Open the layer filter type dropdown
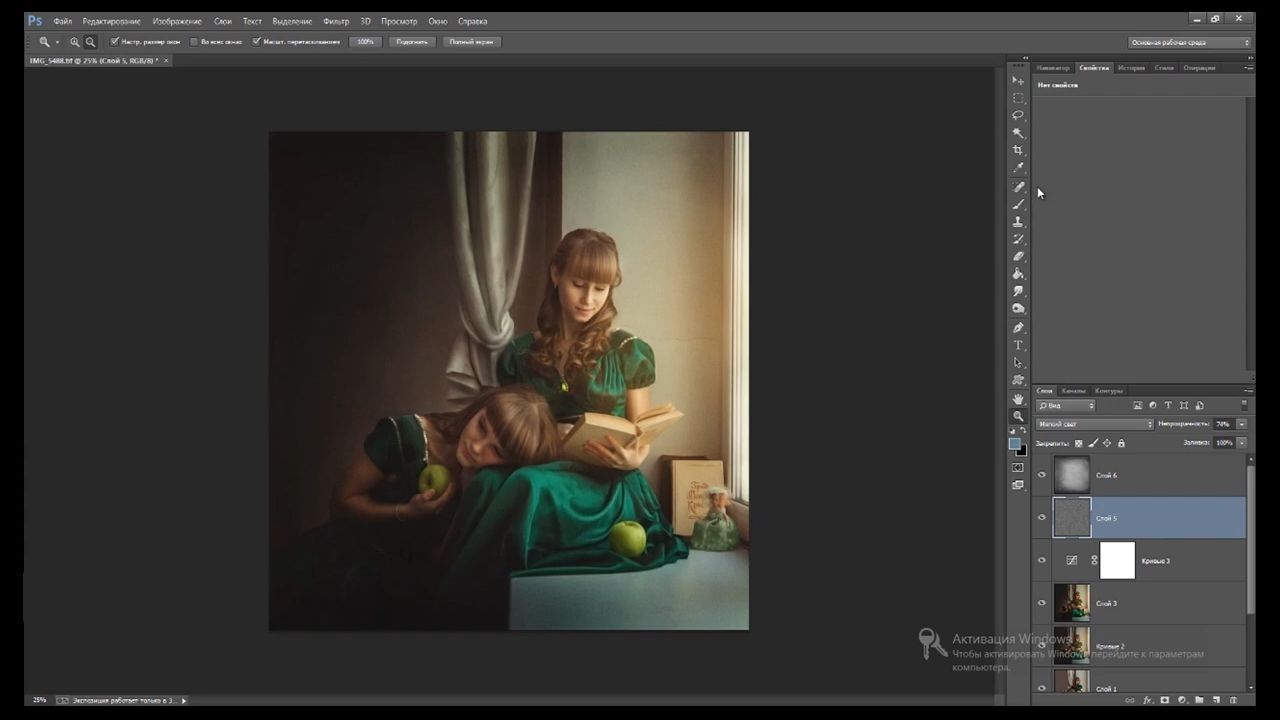 1066,405
